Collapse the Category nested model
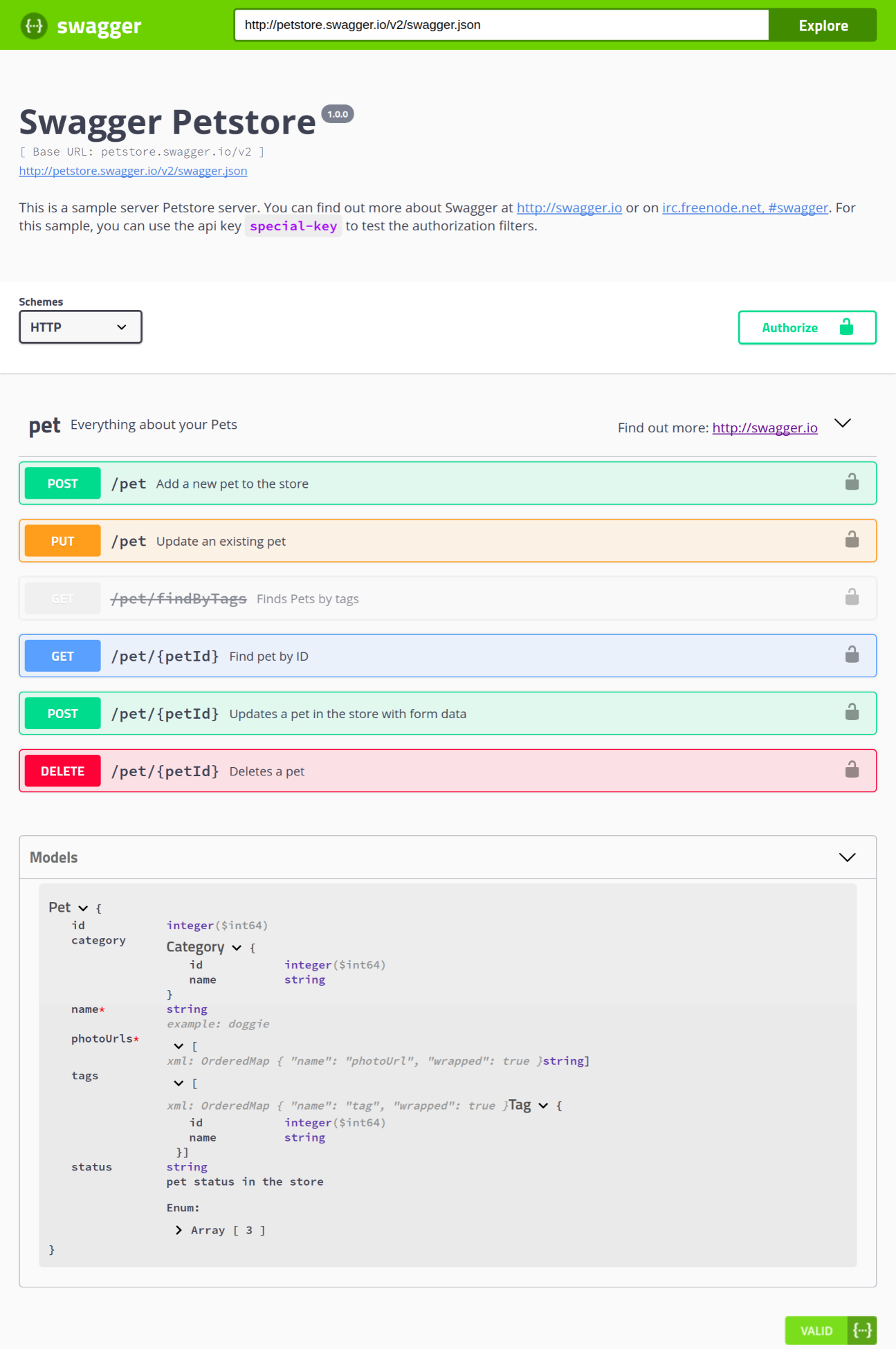 click(x=237, y=948)
